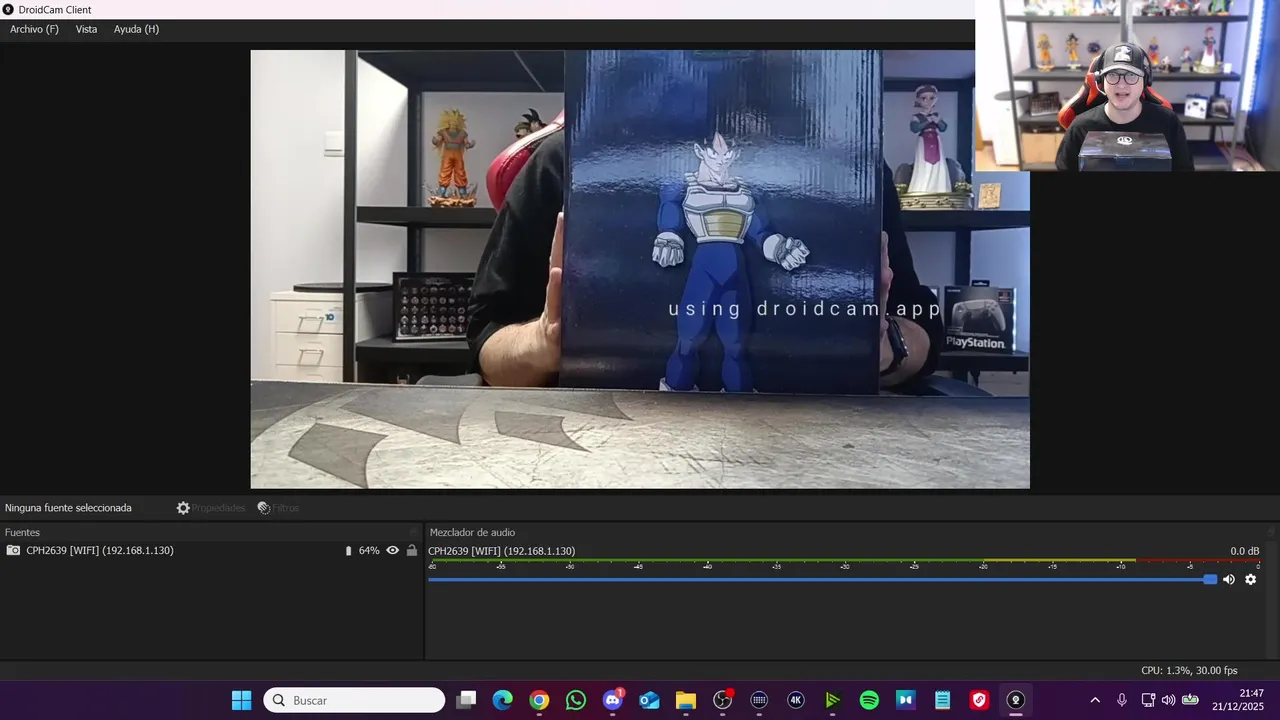Open the 4K app from the taskbar
This screenshot has width=1280, height=720.
(796, 700)
